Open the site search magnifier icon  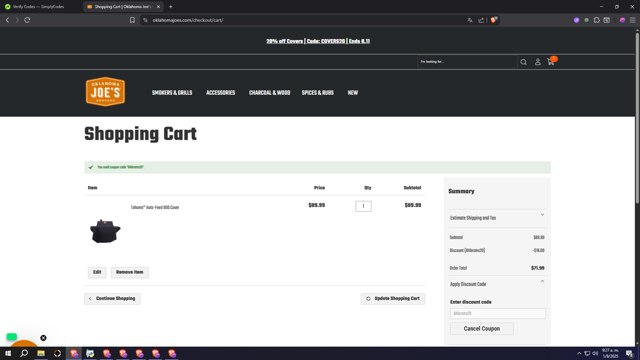tap(523, 62)
